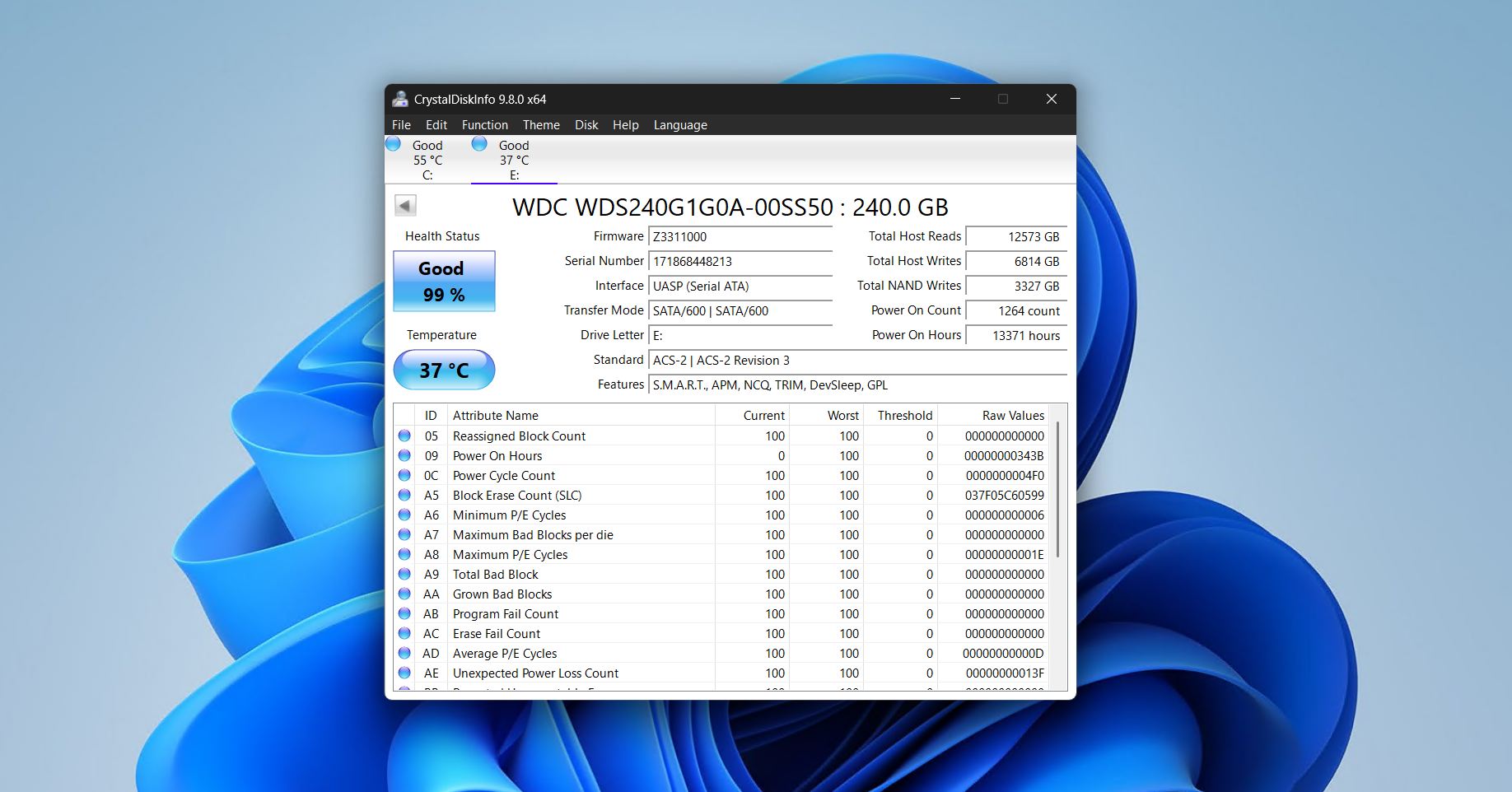Click status orb for Total Bad Block
The height and width of the screenshot is (792, 1512).
(404, 574)
